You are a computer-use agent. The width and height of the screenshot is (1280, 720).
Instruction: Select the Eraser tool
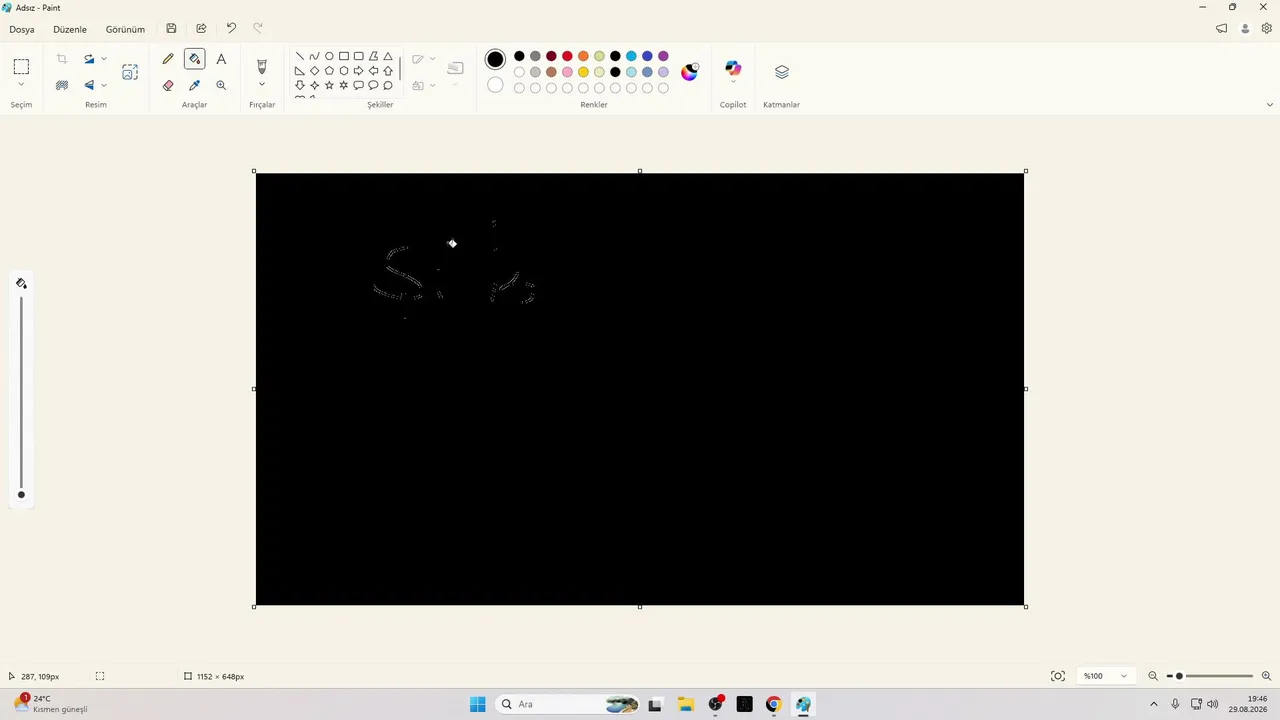click(168, 86)
